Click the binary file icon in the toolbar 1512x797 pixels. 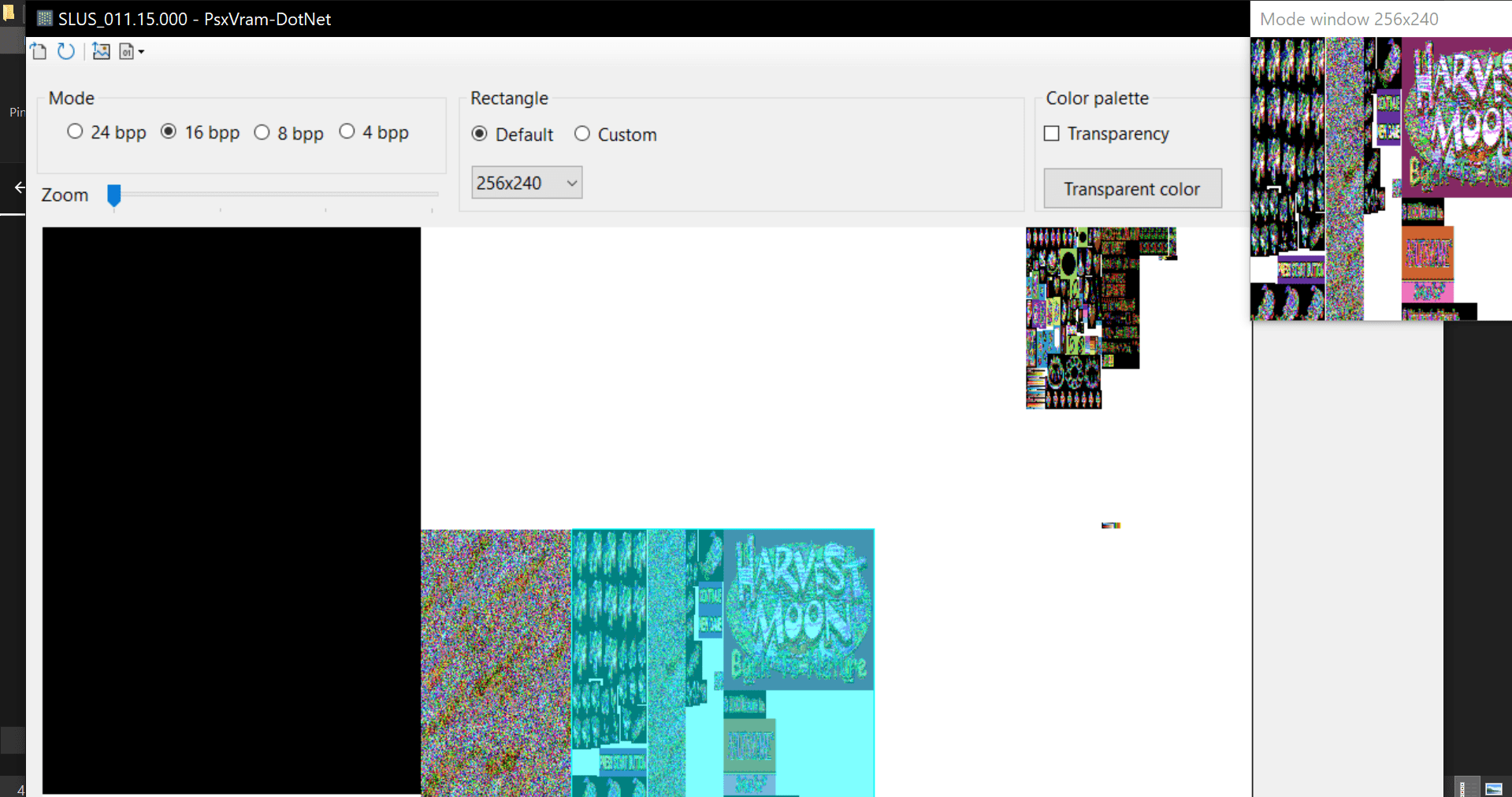pos(126,52)
